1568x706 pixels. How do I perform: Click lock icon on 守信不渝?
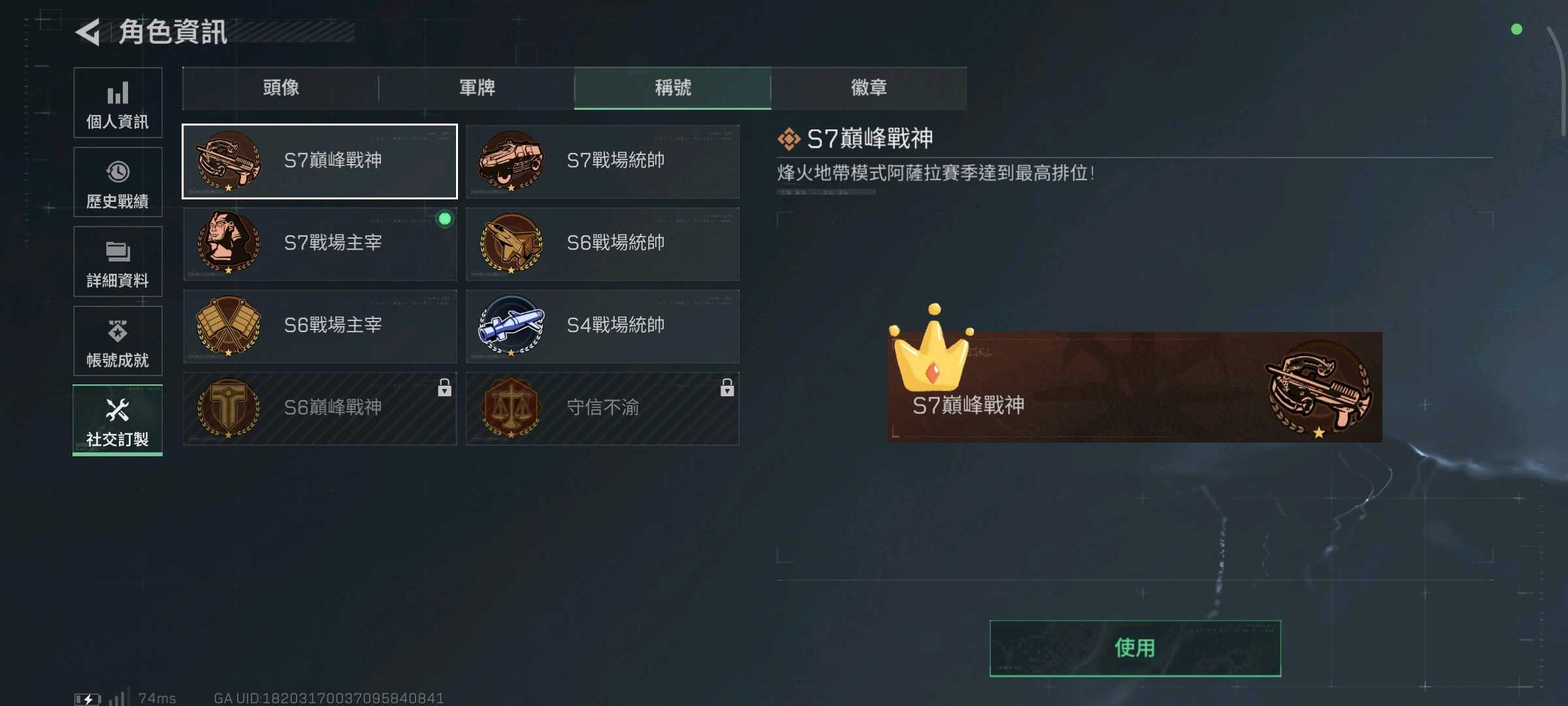(727, 388)
